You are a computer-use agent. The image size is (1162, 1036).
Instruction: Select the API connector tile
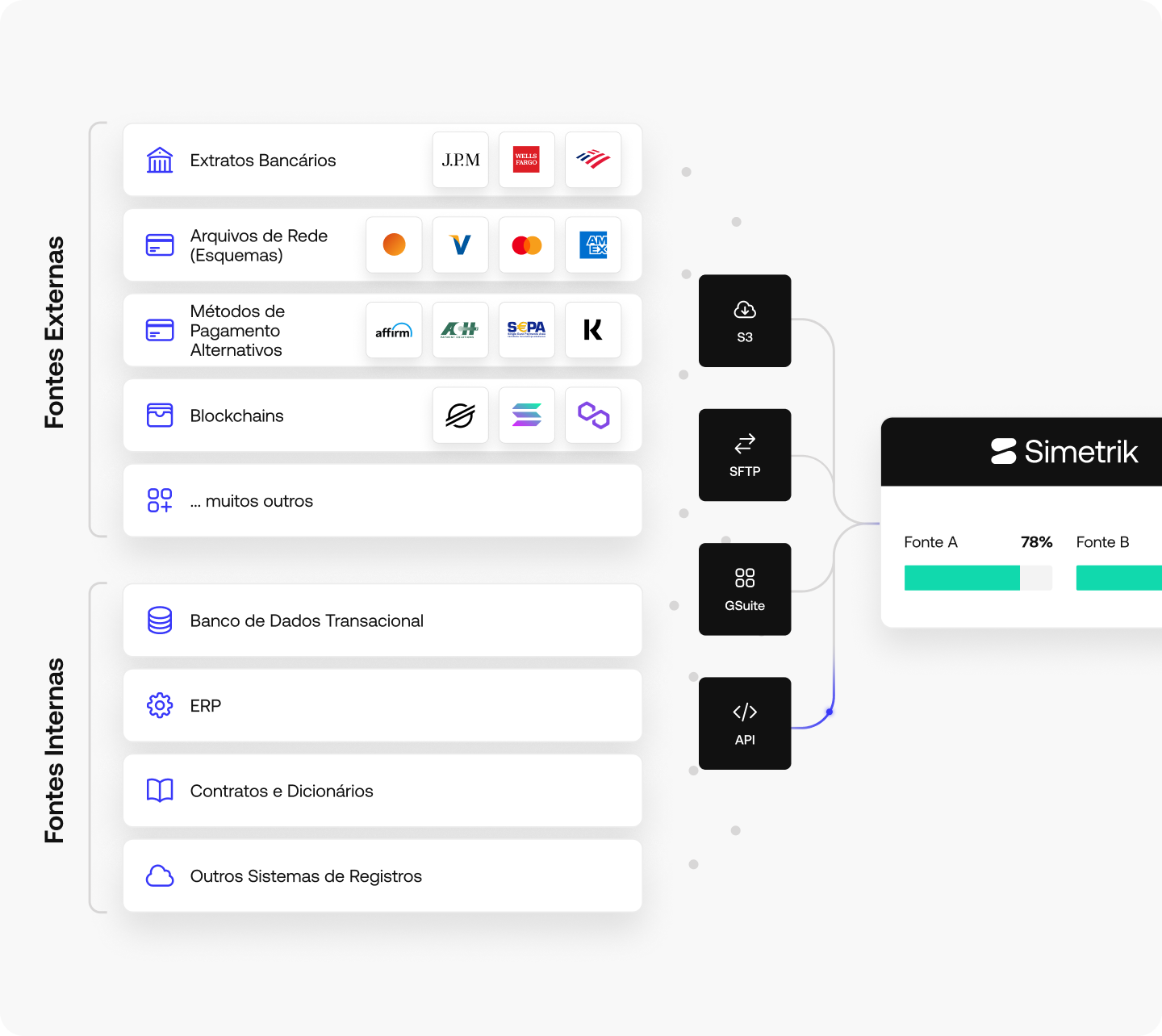coord(745,723)
